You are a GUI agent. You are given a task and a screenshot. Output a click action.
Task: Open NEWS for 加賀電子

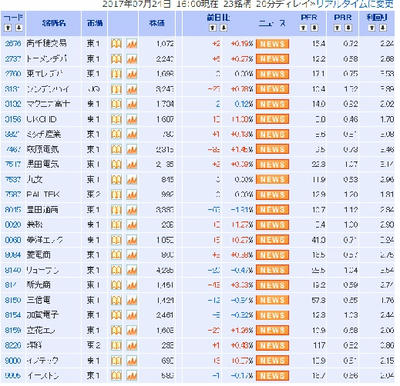(x=272, y=315)
